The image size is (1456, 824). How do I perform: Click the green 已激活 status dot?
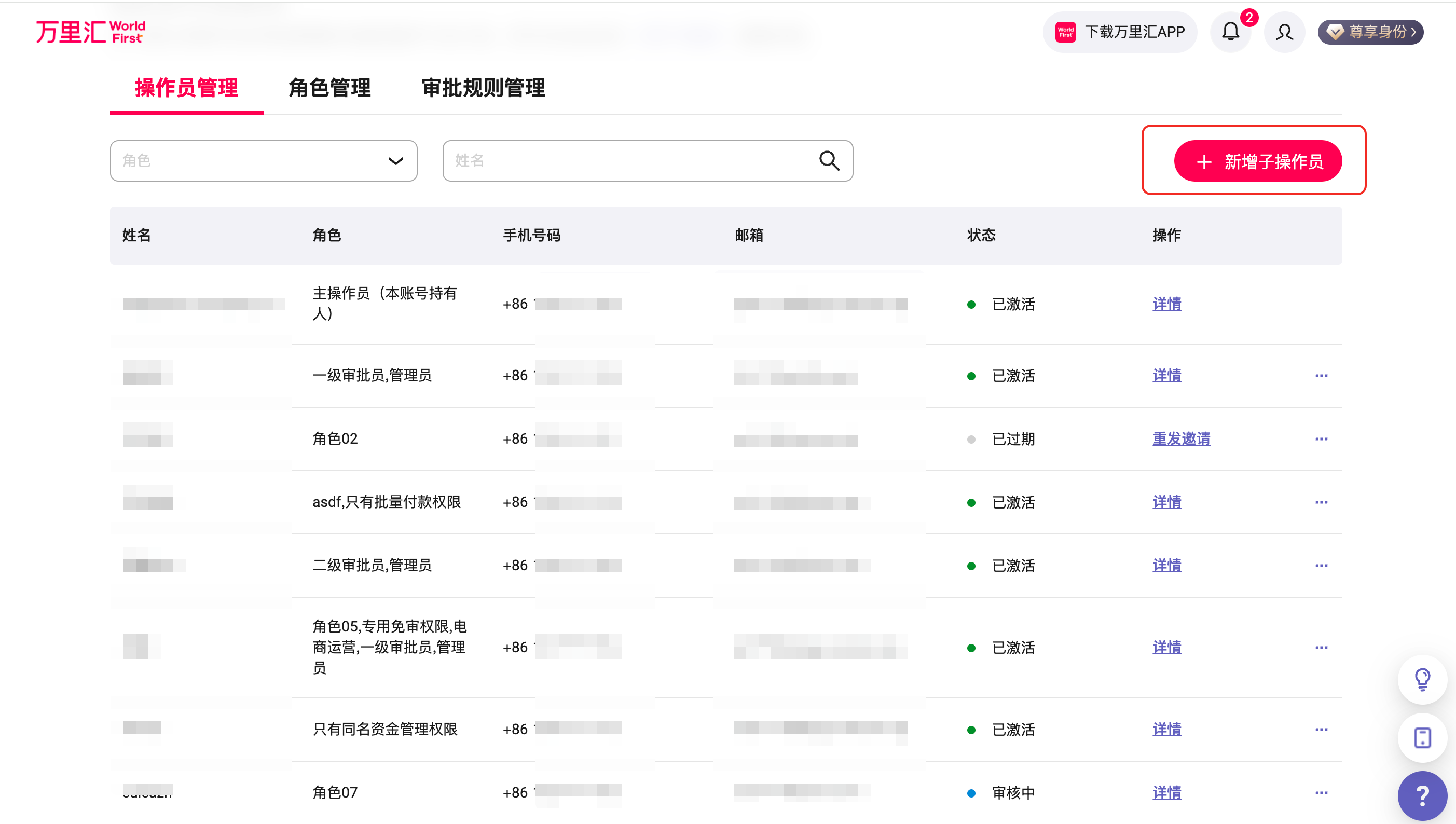[x=971, y=304]
